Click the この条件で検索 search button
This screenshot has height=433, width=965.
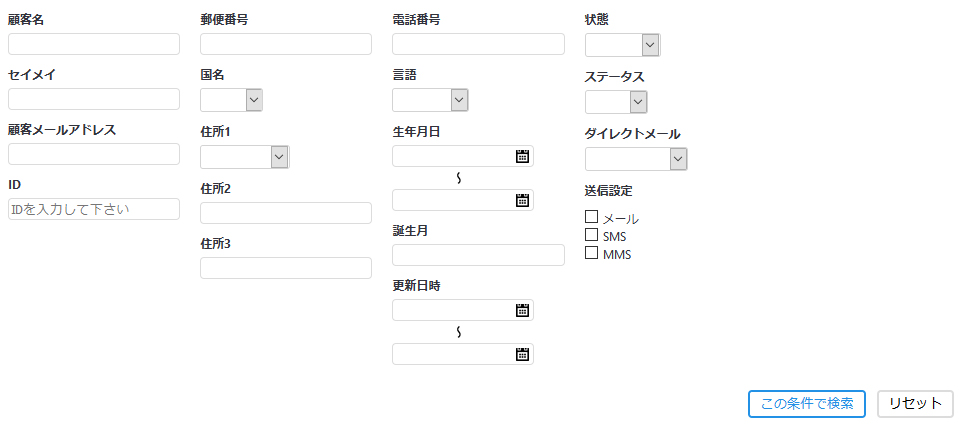point(806,404)
